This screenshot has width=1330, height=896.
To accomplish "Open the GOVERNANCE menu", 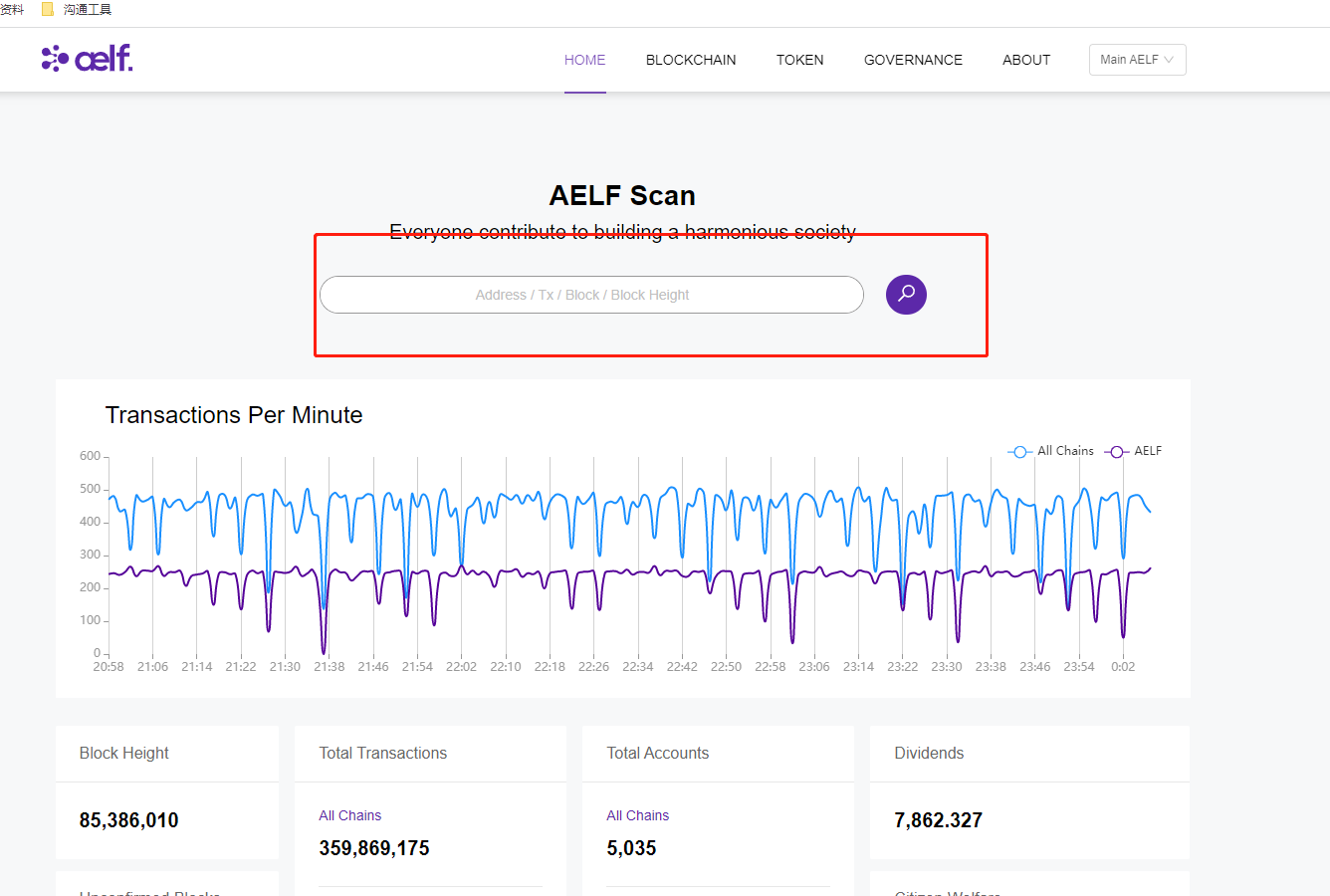I will click(913, 60).
